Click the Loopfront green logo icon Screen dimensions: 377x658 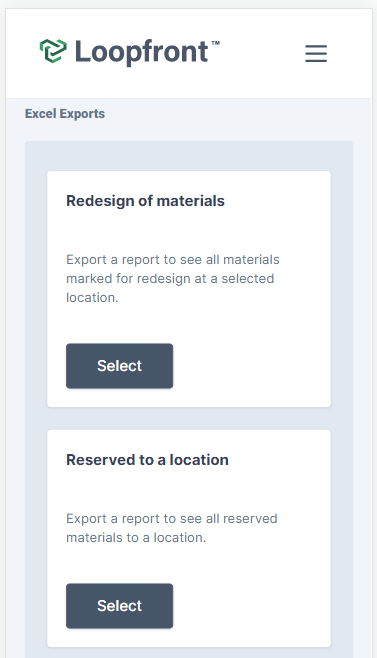pyautogui.click(x=53, y=51)
